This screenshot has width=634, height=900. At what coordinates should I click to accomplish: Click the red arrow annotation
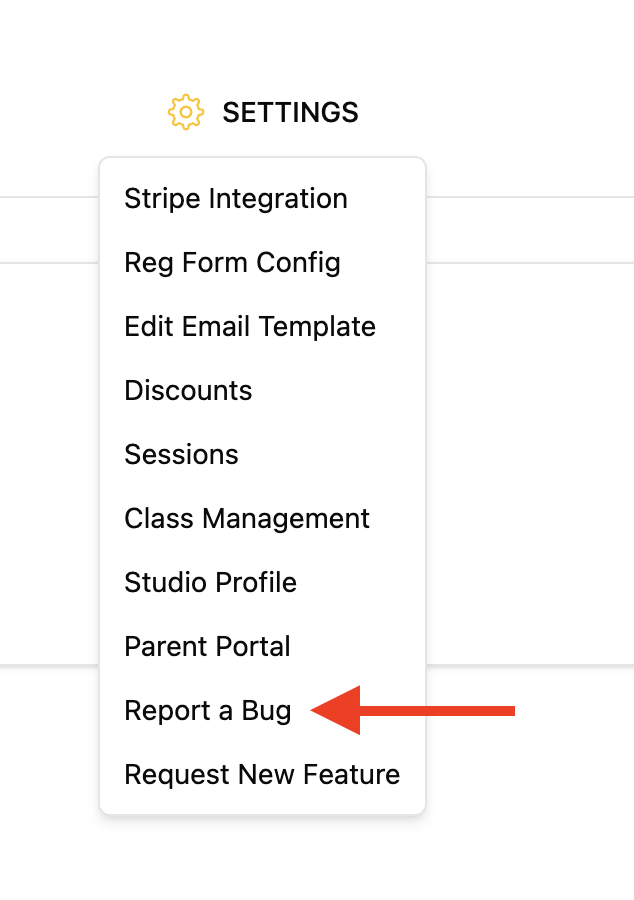413,711
